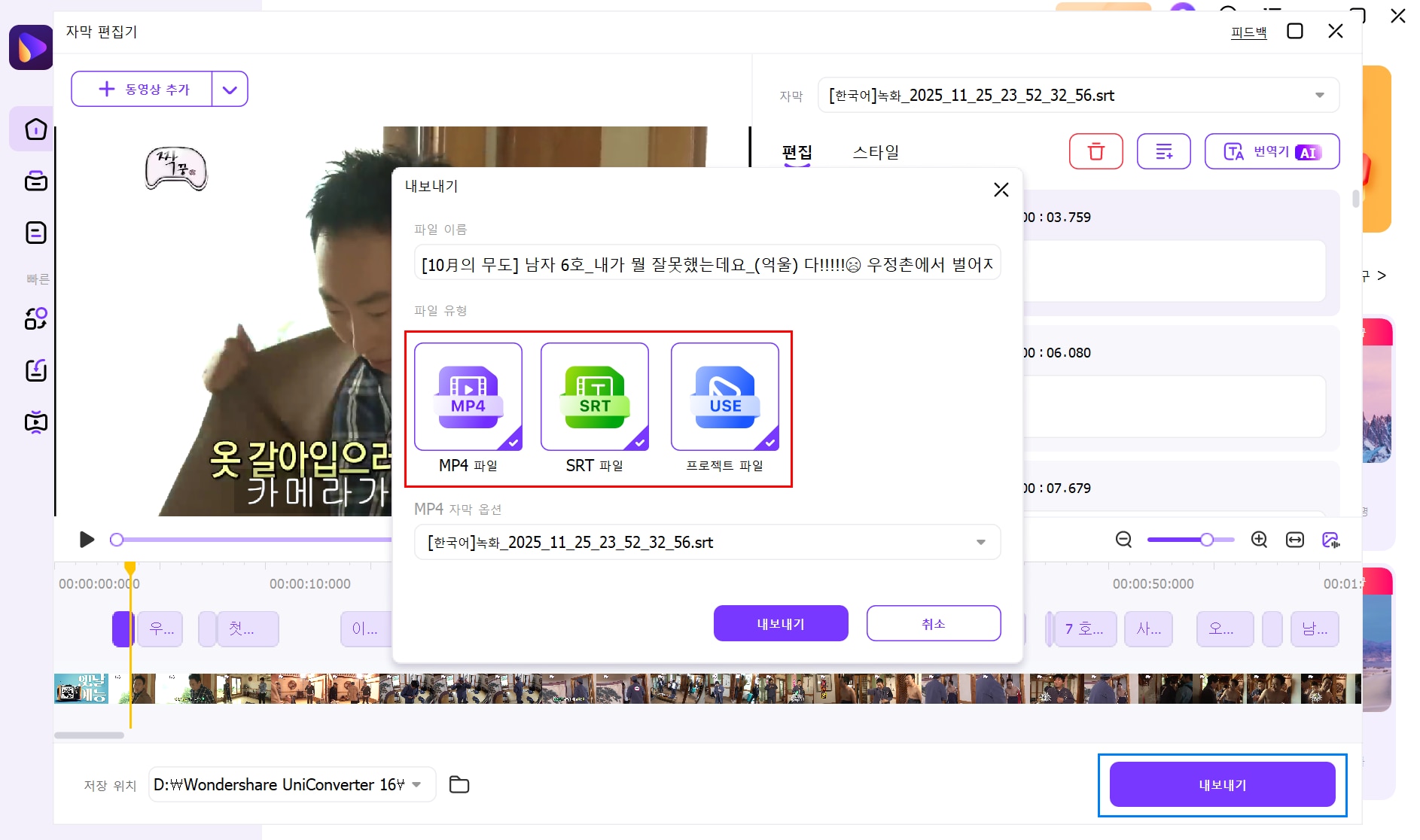Open the subtitle file selector dropdown
1420x840 pixels.
1319,95
